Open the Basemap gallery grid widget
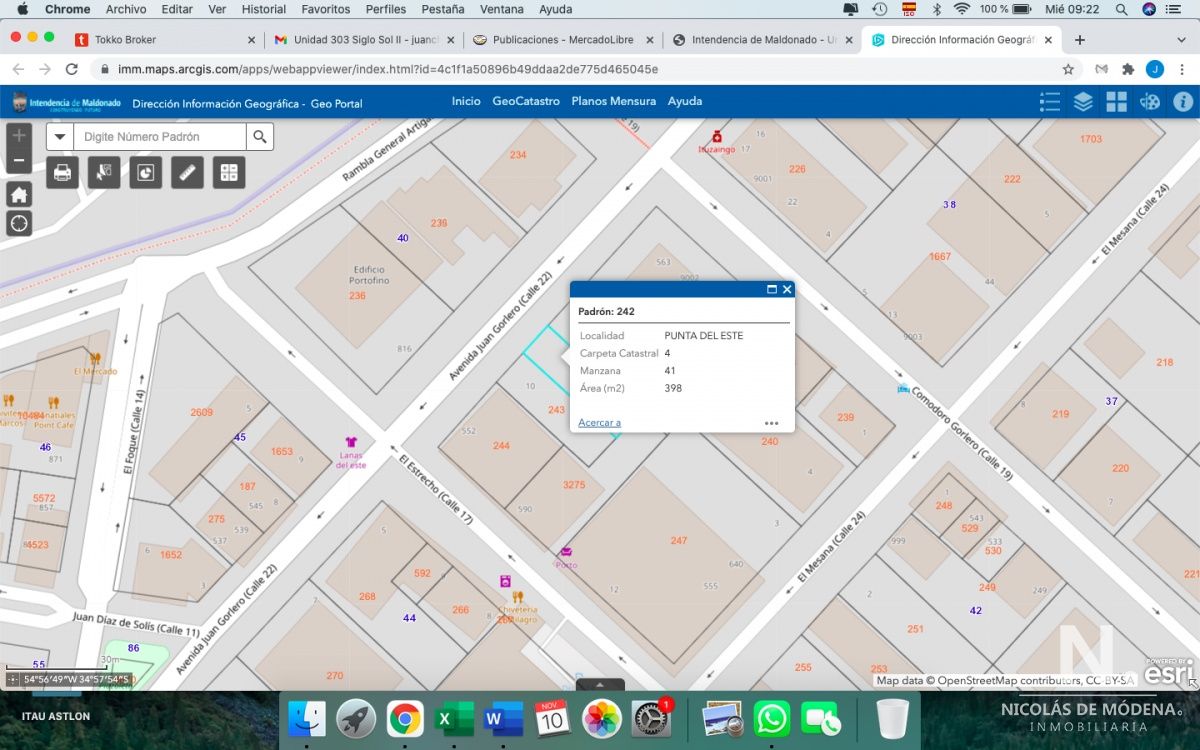1200x750 pixels. point(1117,102)
